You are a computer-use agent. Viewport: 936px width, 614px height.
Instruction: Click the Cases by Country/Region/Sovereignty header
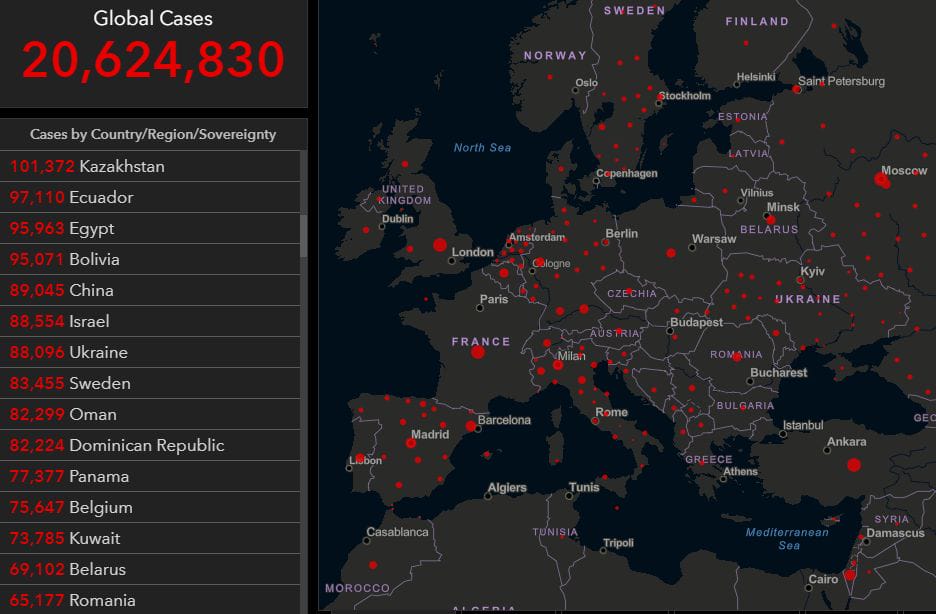(153, 134)
